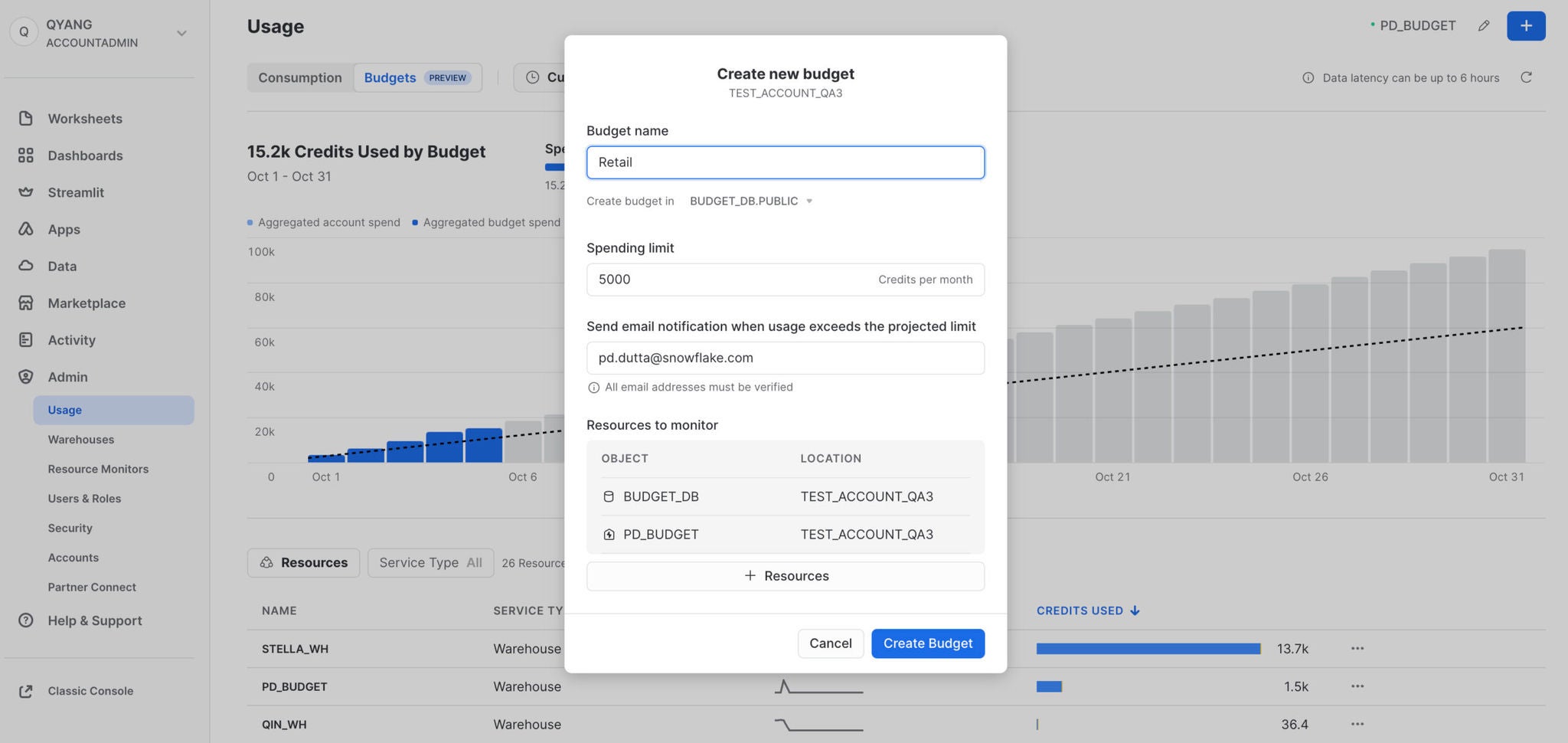Open more options for STELLA_WH row
Viewport: 1568px width, 743px height.
click(1357, 649)
